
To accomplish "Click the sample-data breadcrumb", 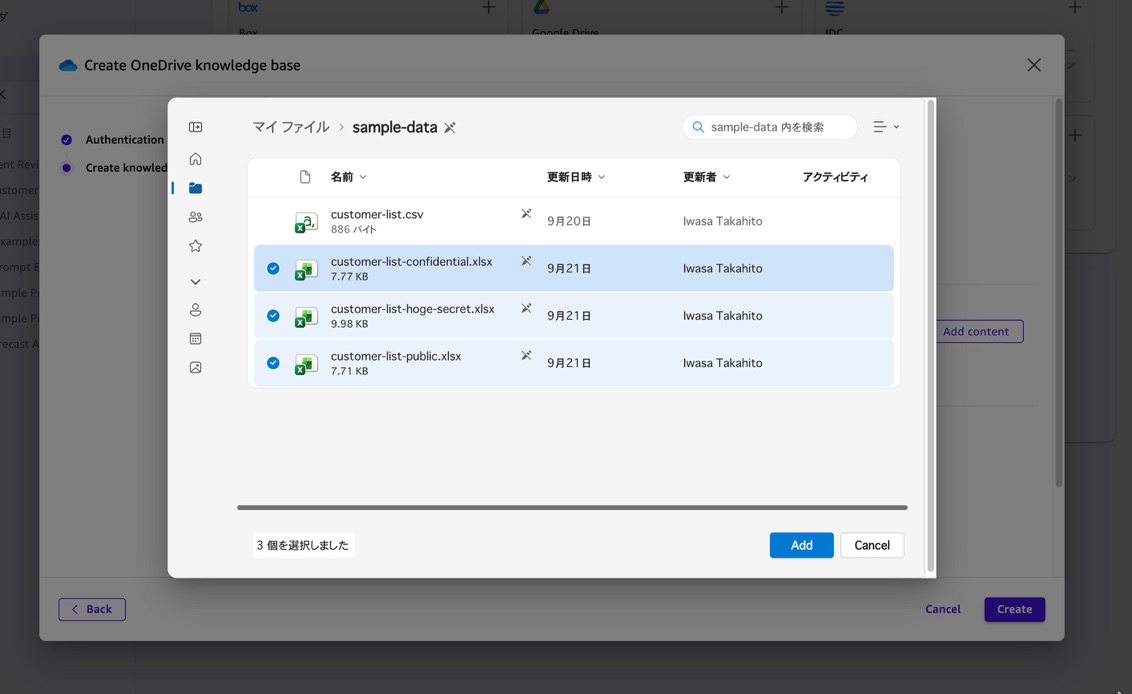I will click(395, 127).
